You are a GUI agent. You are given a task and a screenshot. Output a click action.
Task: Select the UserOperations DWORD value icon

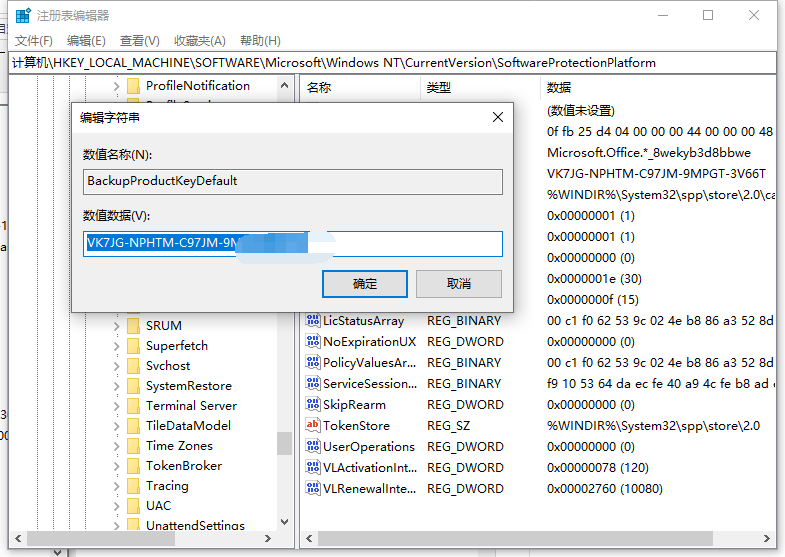(313, 446)
